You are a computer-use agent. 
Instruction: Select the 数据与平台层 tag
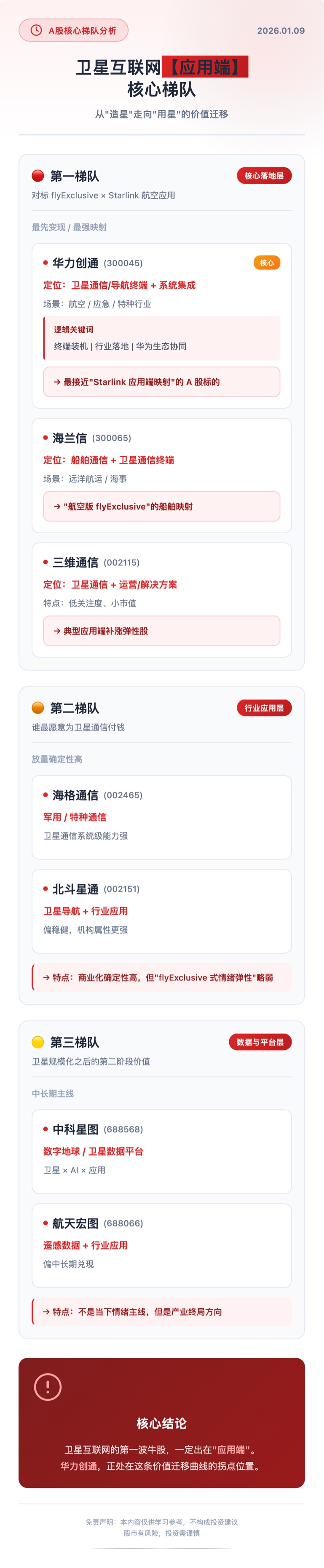tap(260, 1041)
